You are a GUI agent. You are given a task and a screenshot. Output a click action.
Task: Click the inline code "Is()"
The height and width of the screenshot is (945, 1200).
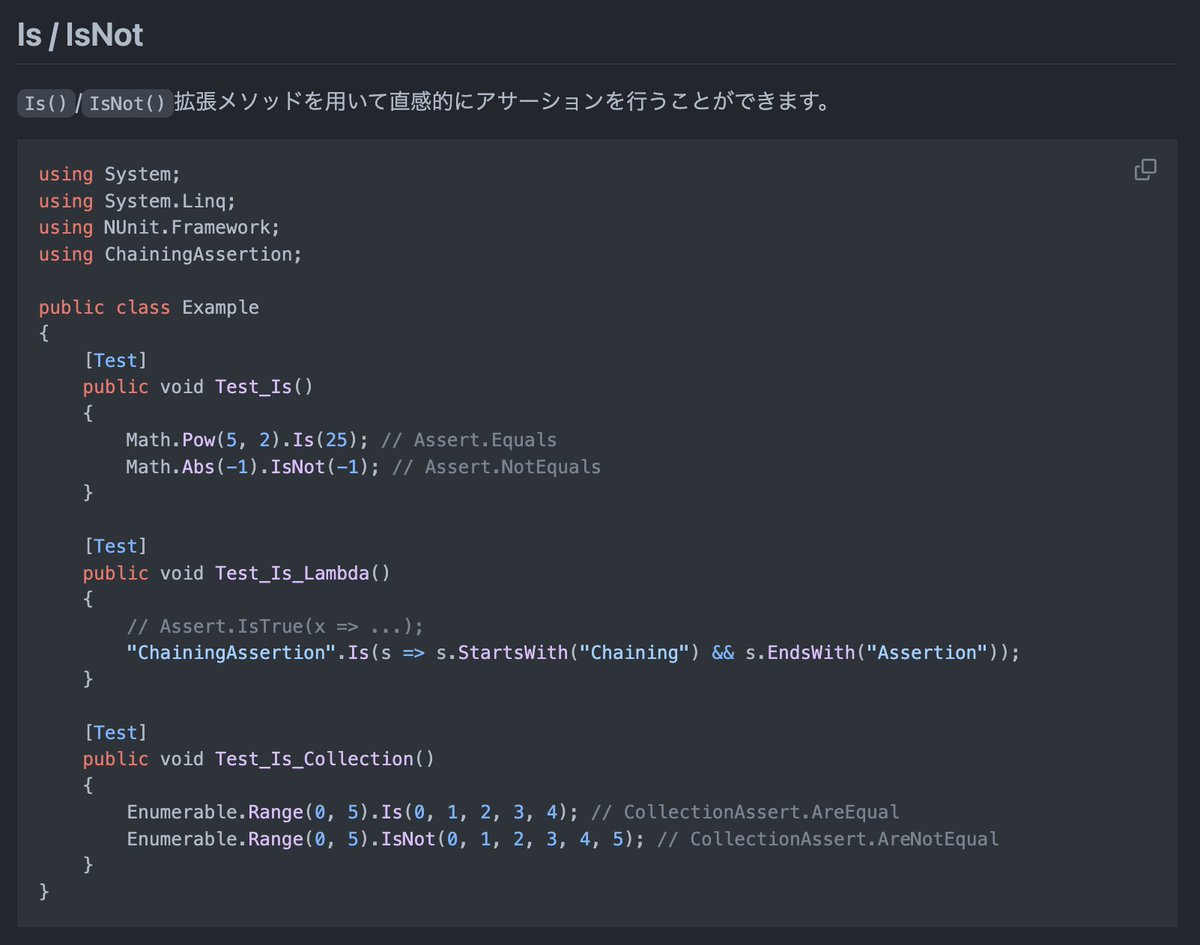tap(45, 103)
